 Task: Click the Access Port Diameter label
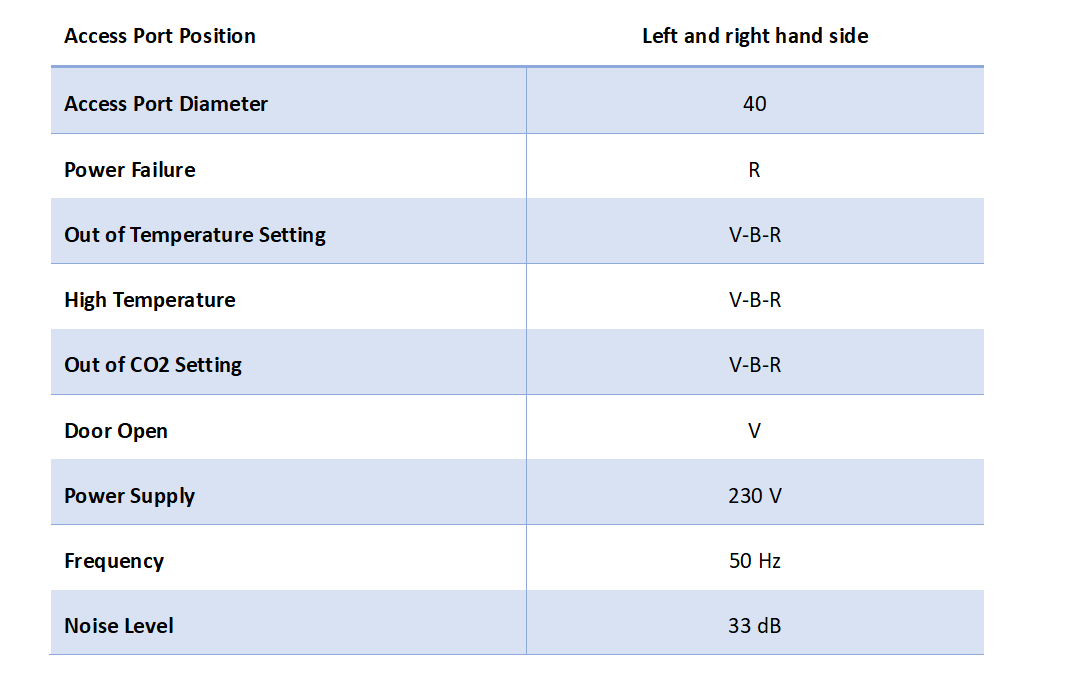pos(166,104)
